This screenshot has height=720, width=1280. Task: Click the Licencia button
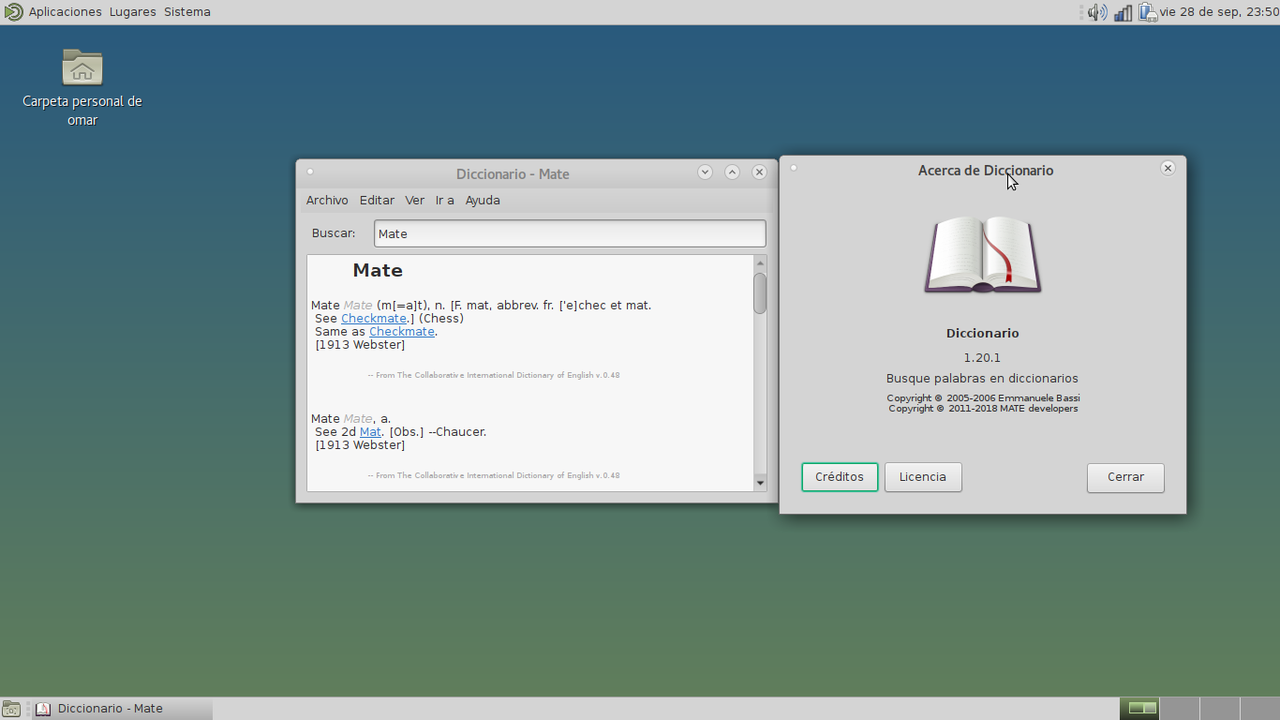(922, 477)
